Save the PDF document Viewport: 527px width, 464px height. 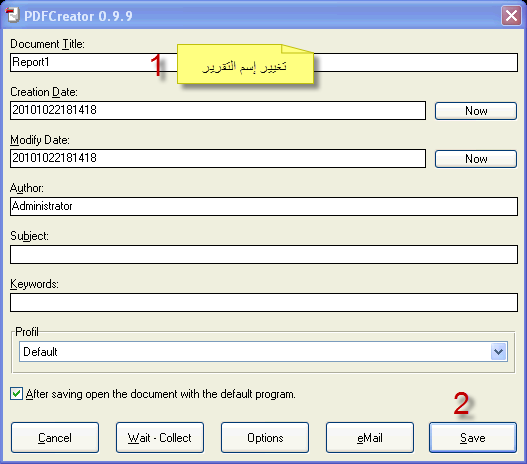click(473, 438)
